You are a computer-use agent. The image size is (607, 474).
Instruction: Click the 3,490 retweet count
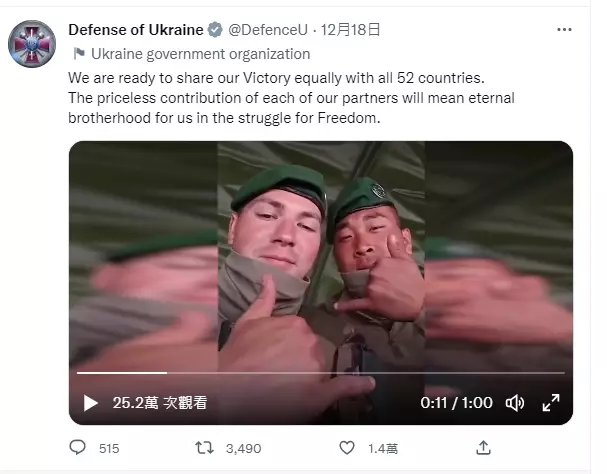243,448
